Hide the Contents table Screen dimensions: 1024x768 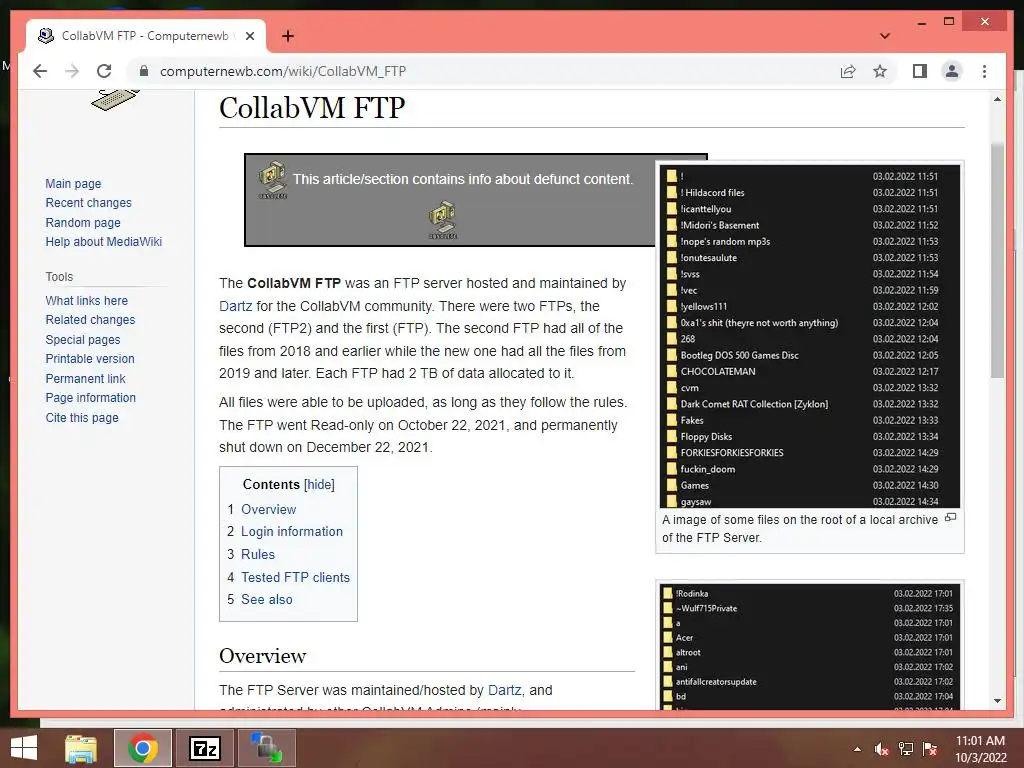click(x=319, y=485)
